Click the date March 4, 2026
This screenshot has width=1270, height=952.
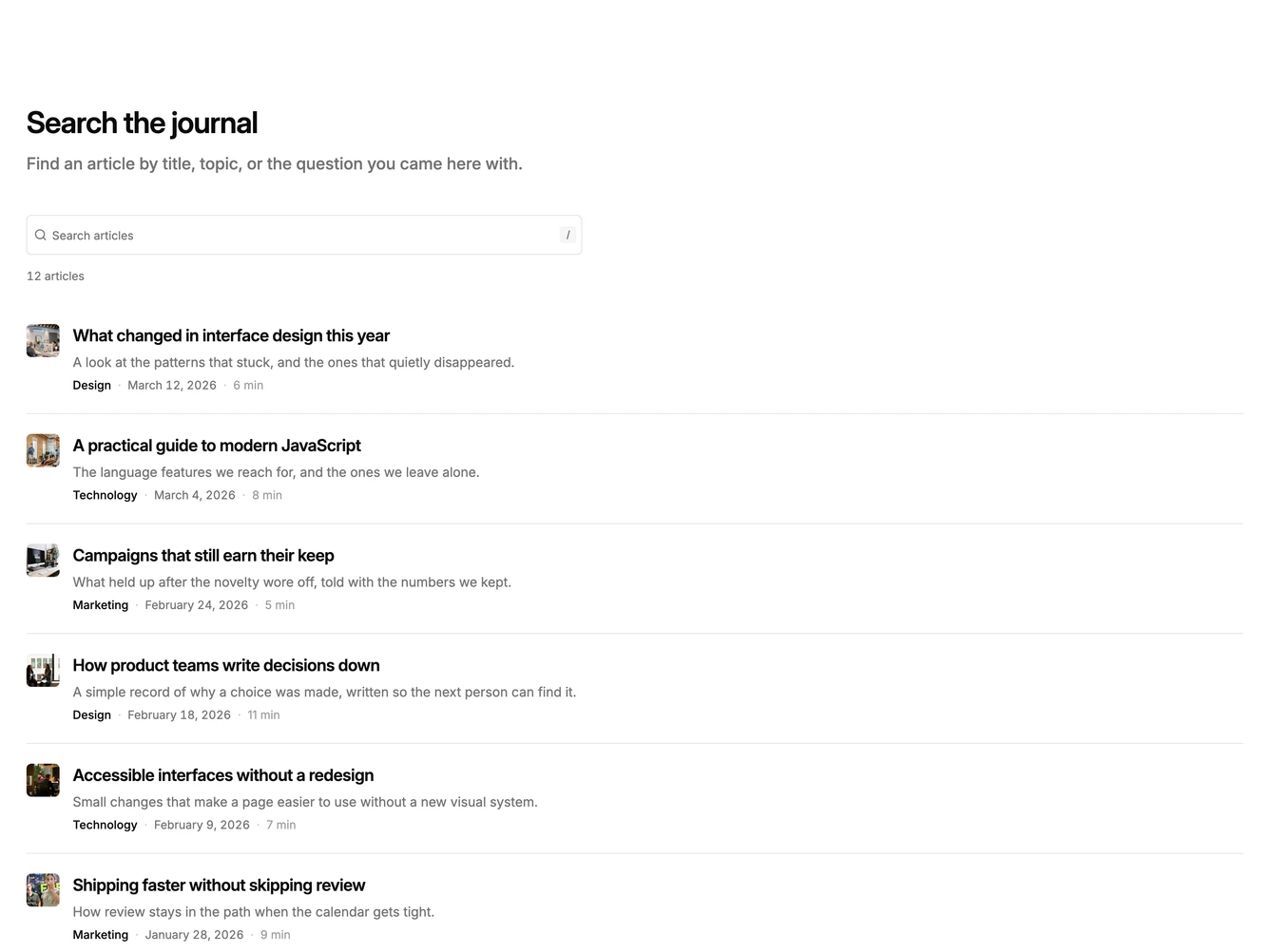(195, 495)
